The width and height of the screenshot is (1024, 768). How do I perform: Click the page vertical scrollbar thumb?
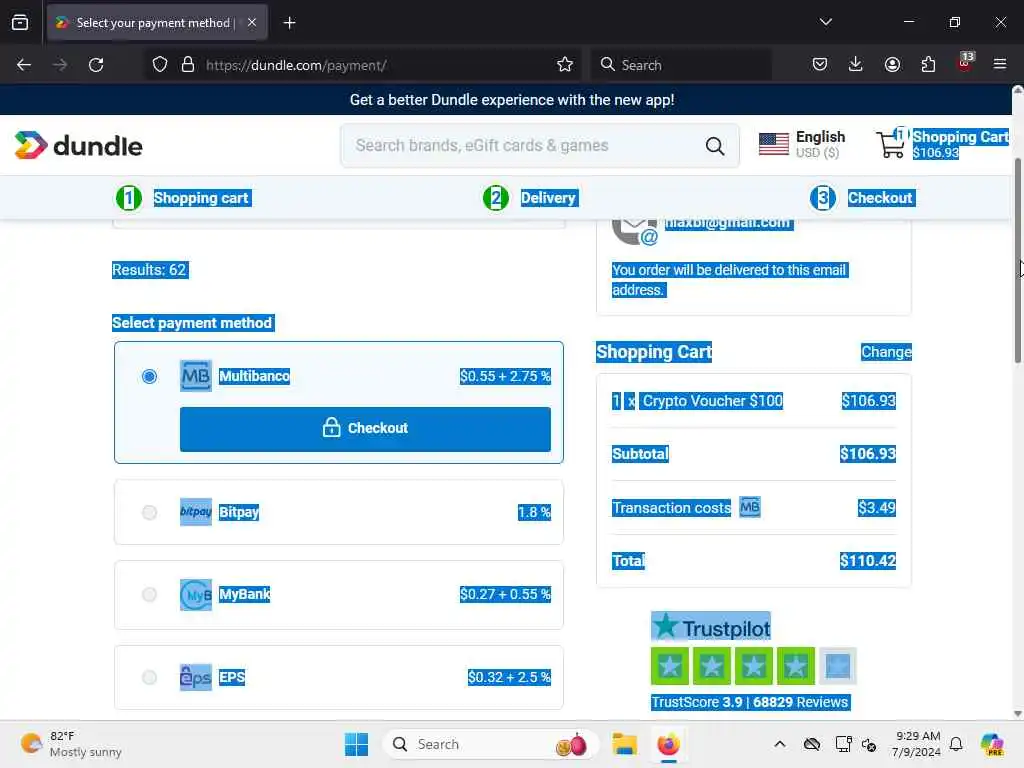pyautogui.click(x=1017, y=260)
